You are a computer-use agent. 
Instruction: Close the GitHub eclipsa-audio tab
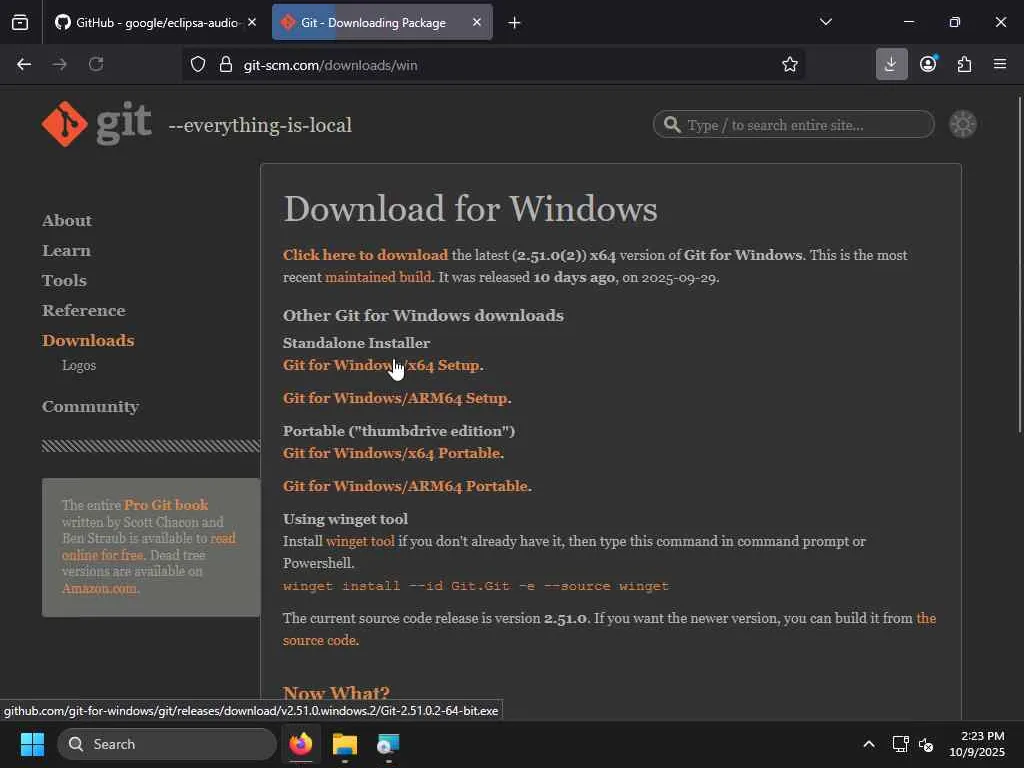pyautogui.click(x=252, y=22)
